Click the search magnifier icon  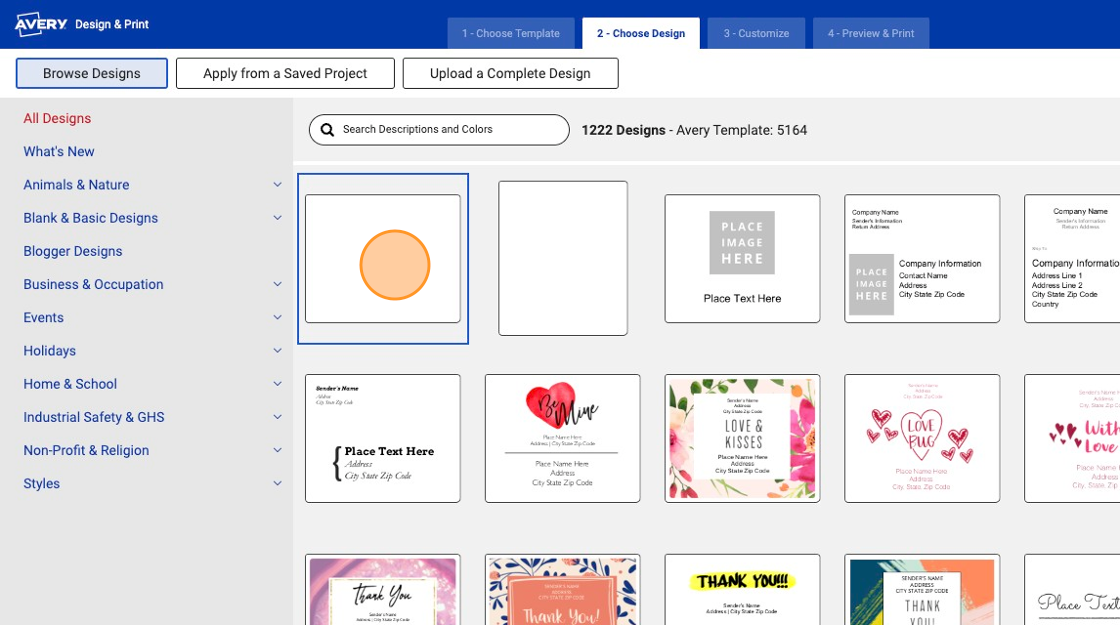pyautogui.click(x=327, y=129)
